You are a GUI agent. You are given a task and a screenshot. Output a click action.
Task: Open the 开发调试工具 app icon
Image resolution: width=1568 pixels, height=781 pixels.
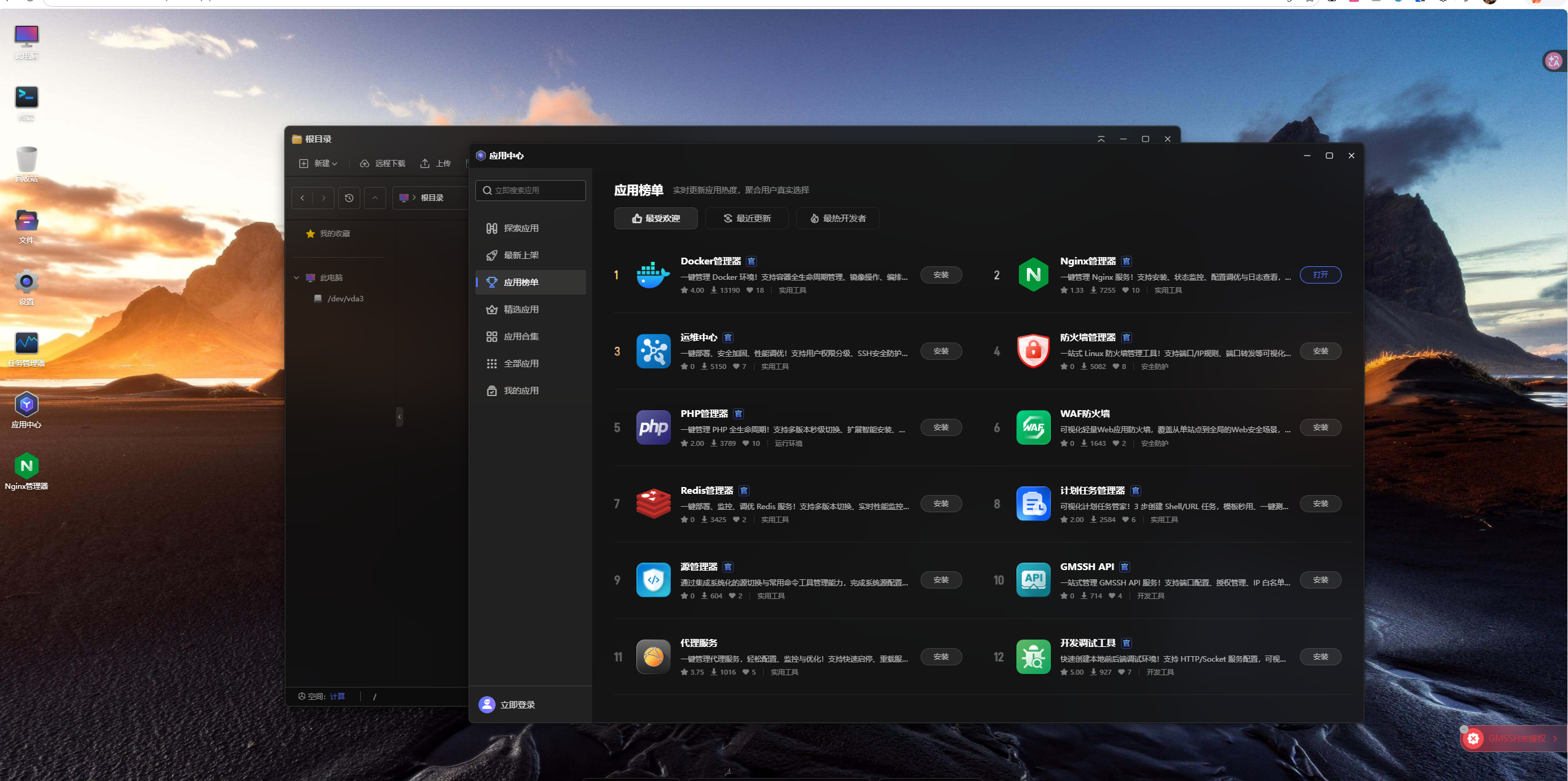1033,657
